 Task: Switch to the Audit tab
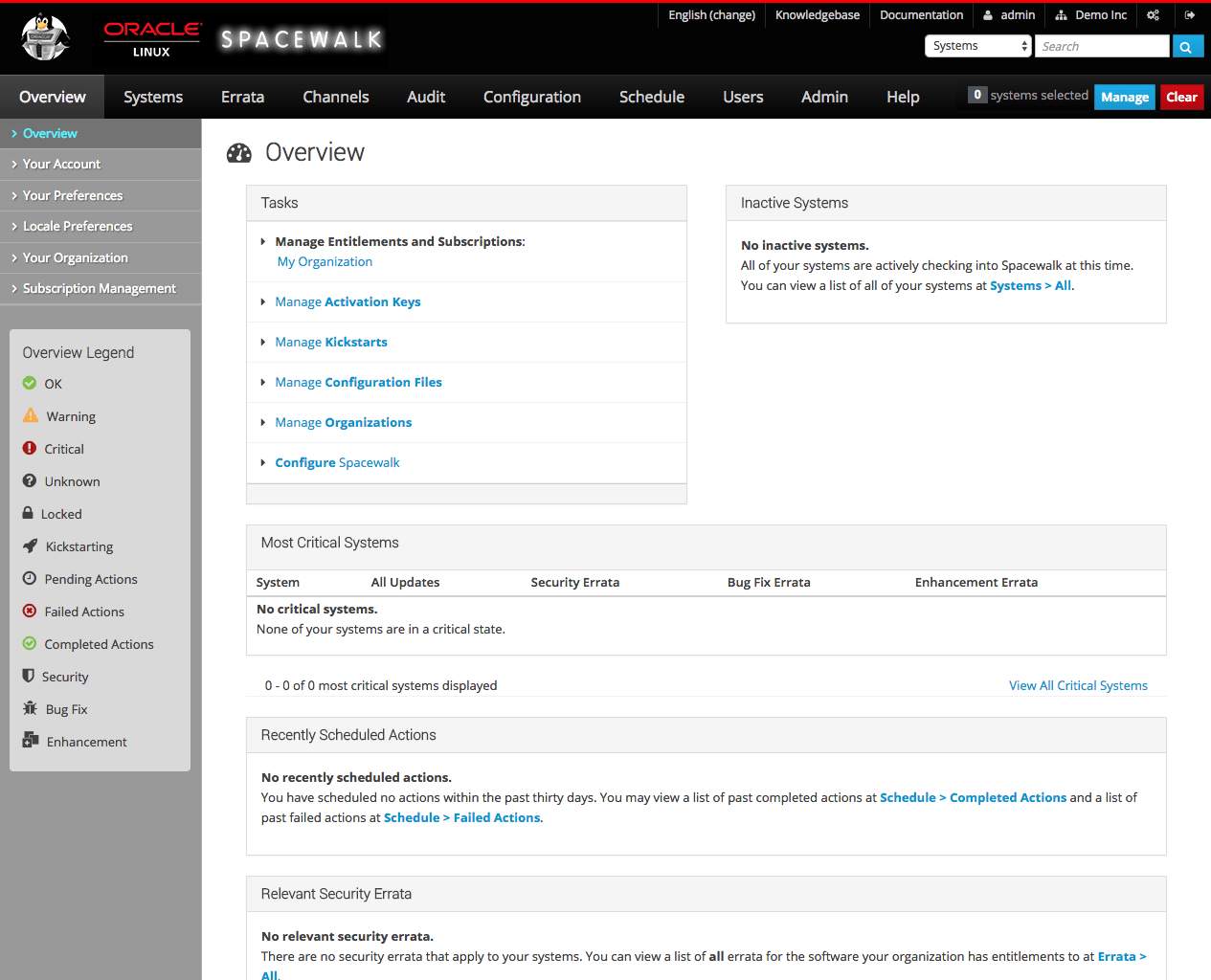(426, 97)
